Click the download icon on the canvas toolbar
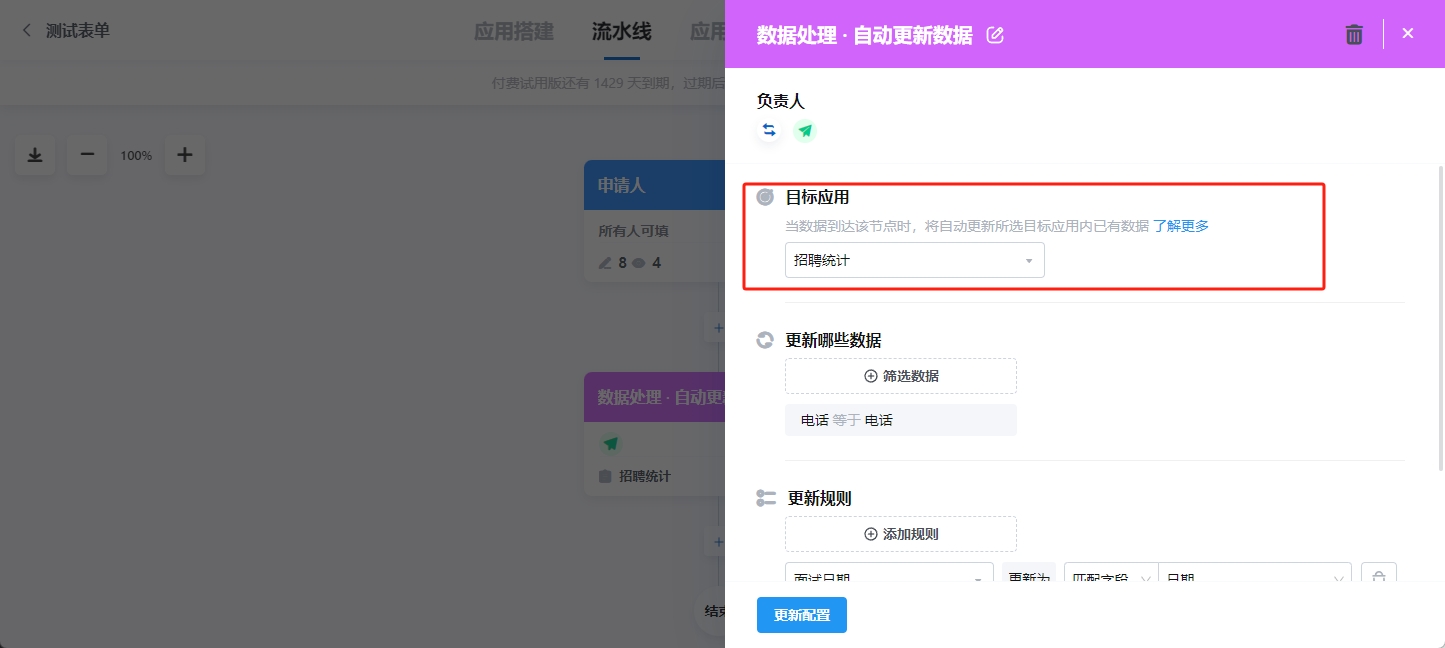This screenshot has height=648, width=1445. pyautogui.click(x=34, y=155)
